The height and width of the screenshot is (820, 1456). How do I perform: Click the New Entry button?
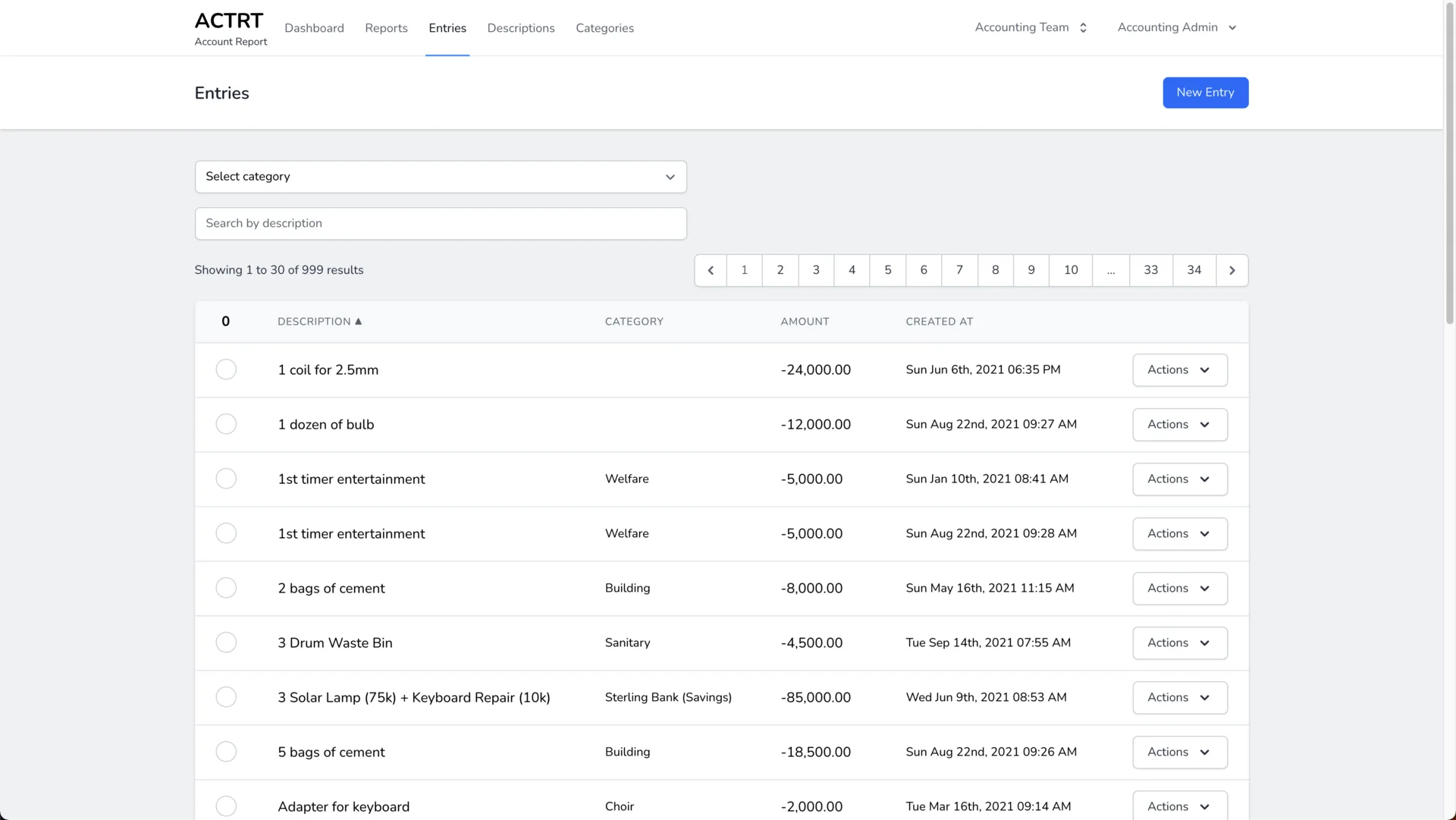pos(1205,93)
